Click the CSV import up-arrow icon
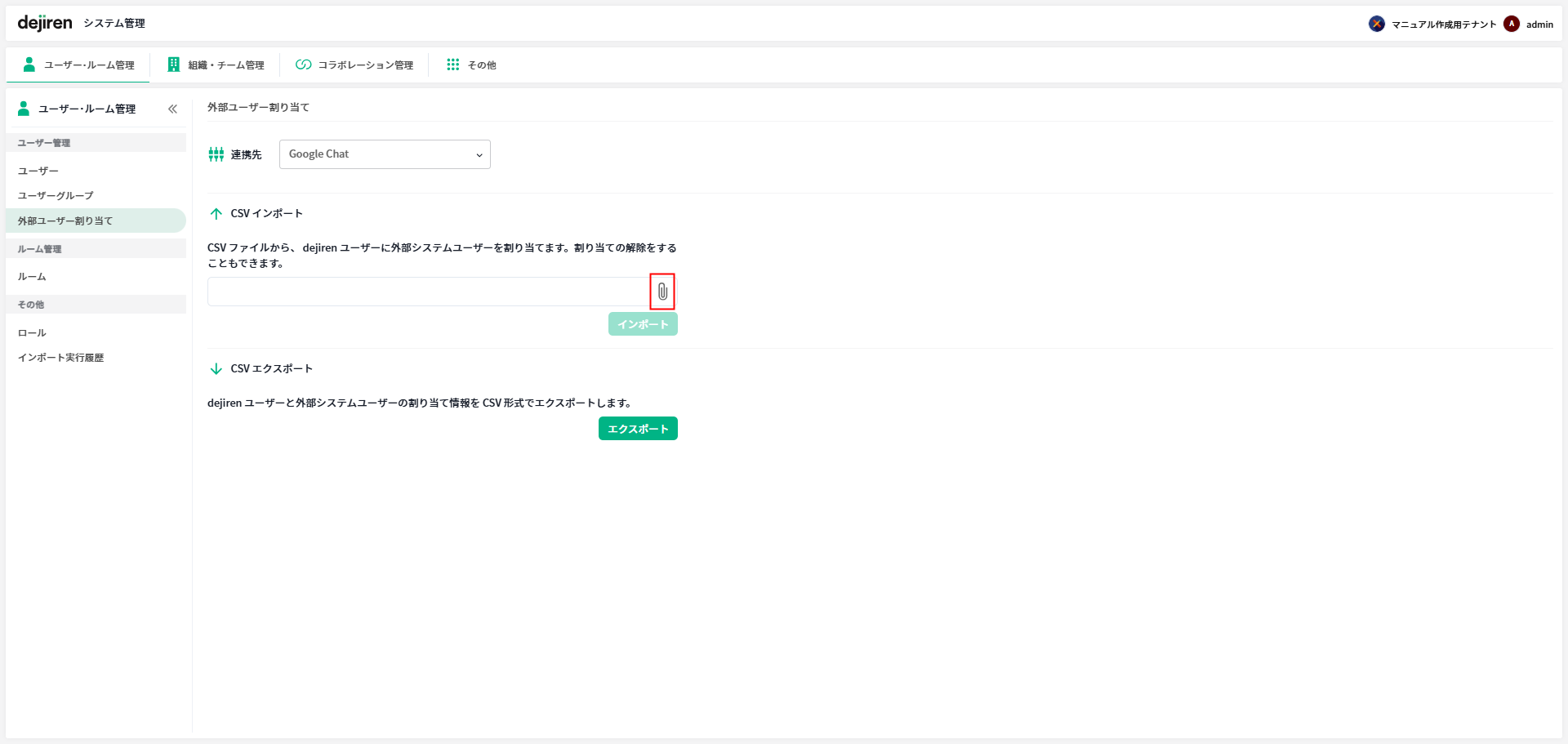Viewport: 1568px width, 744px height. (216, 214)
